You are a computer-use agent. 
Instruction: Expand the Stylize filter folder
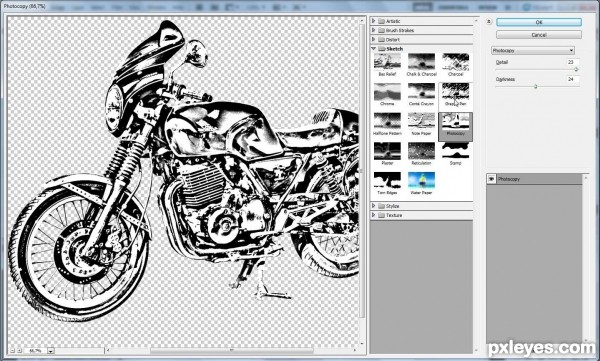tap(373, 206)
